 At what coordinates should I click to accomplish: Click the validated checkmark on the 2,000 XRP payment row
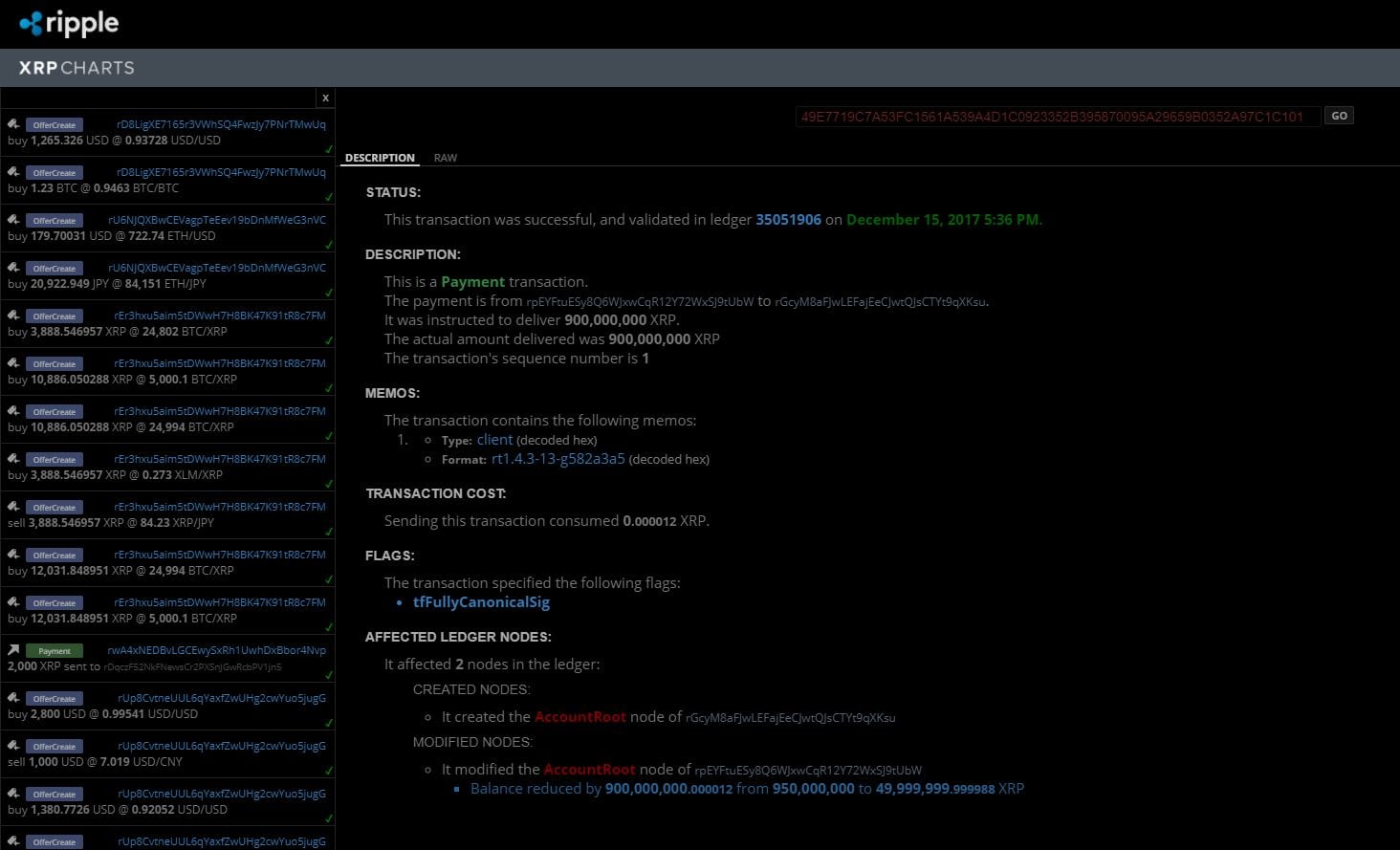329,676
